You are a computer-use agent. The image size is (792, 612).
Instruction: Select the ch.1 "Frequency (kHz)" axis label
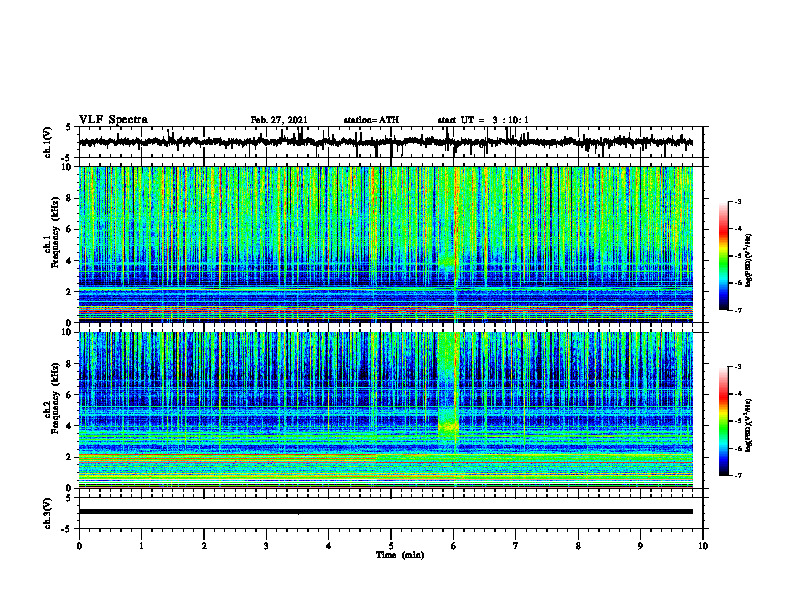pyautogui.click(x=55, y=232)
